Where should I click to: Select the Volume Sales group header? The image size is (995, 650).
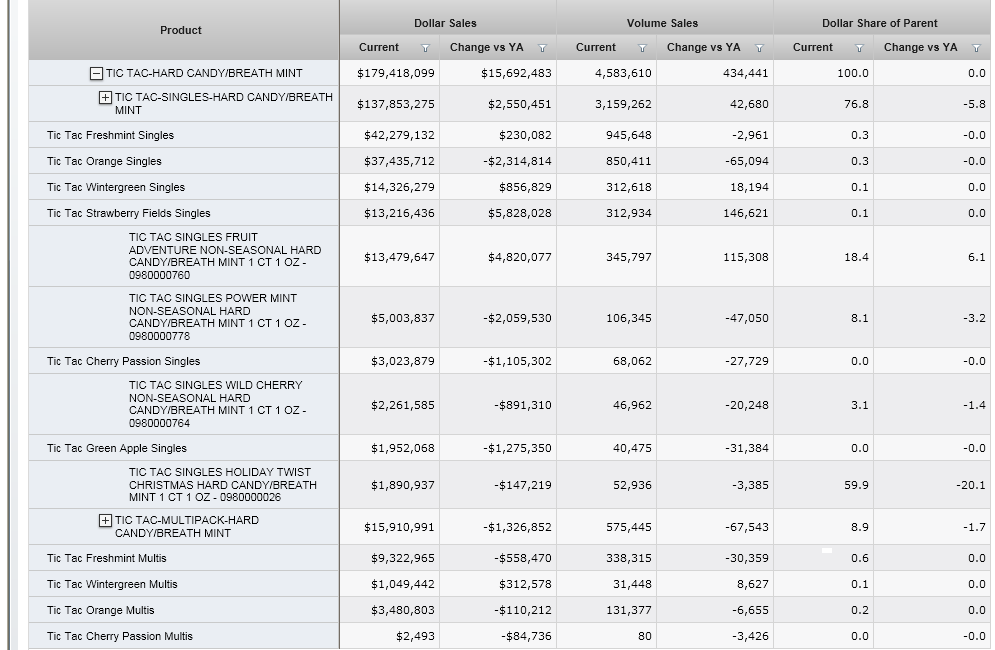click(x=662, y=23)
